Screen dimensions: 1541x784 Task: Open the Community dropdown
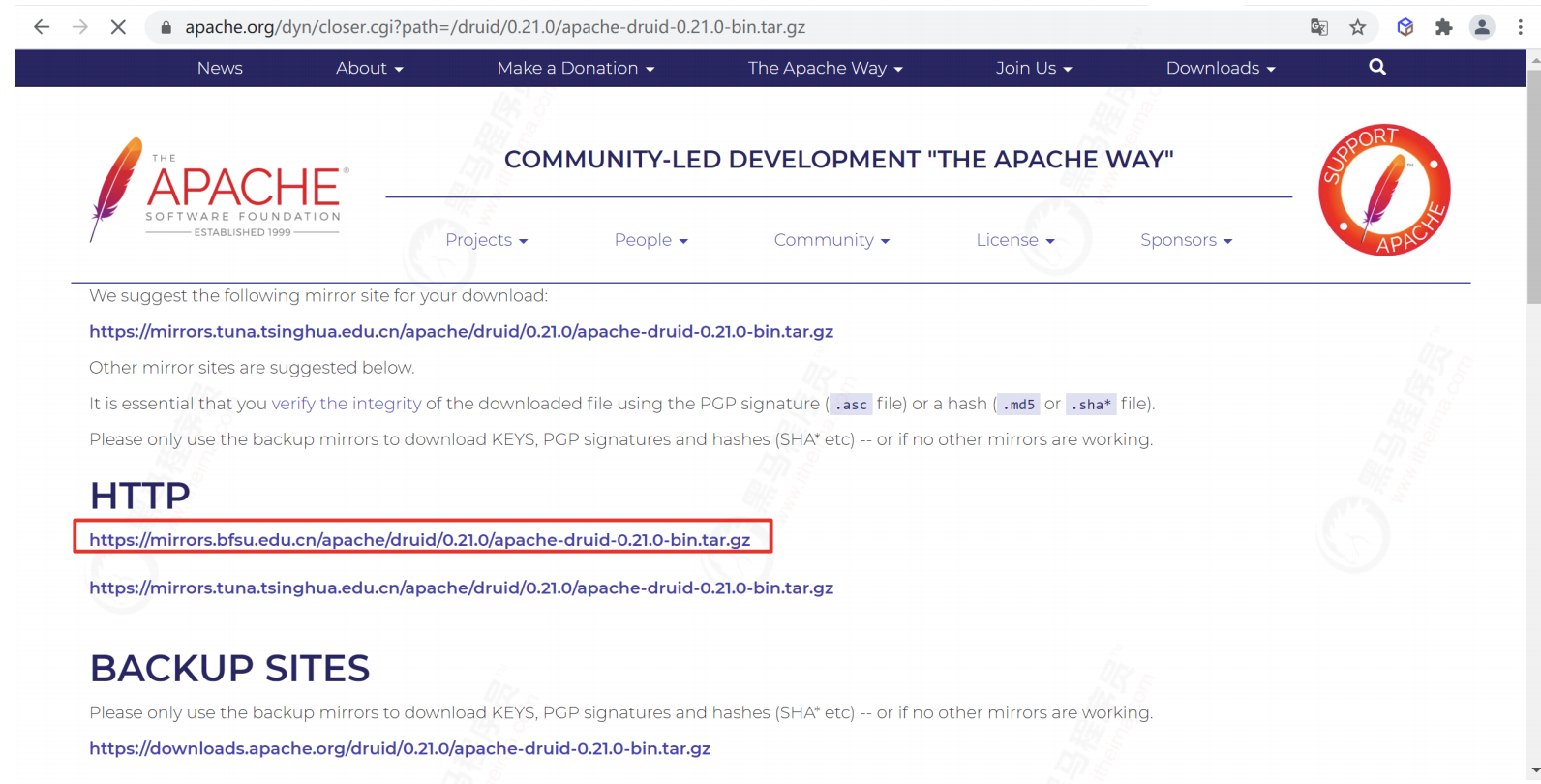(x=831, y=240)
